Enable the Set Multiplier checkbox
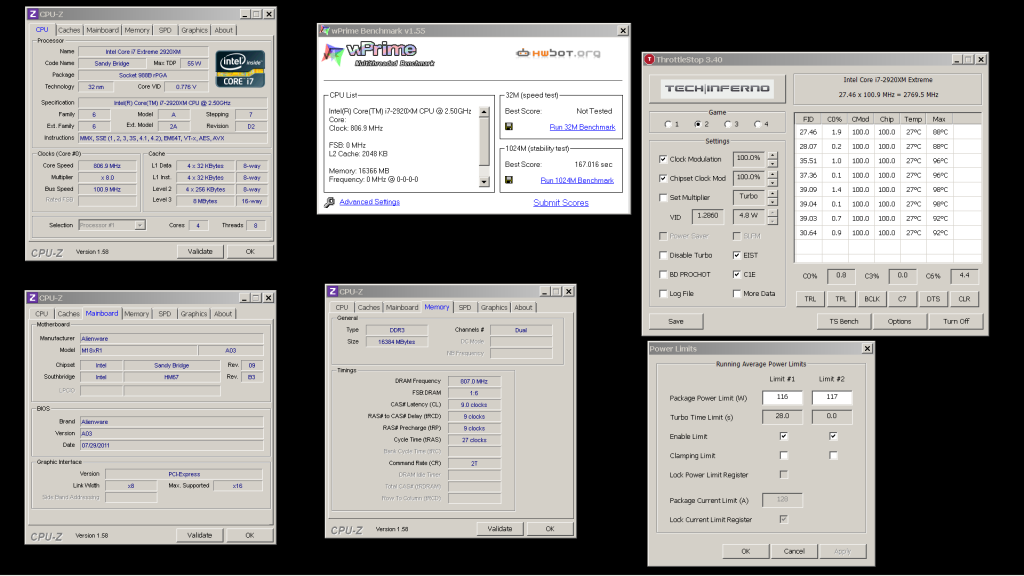 (663, 197)
